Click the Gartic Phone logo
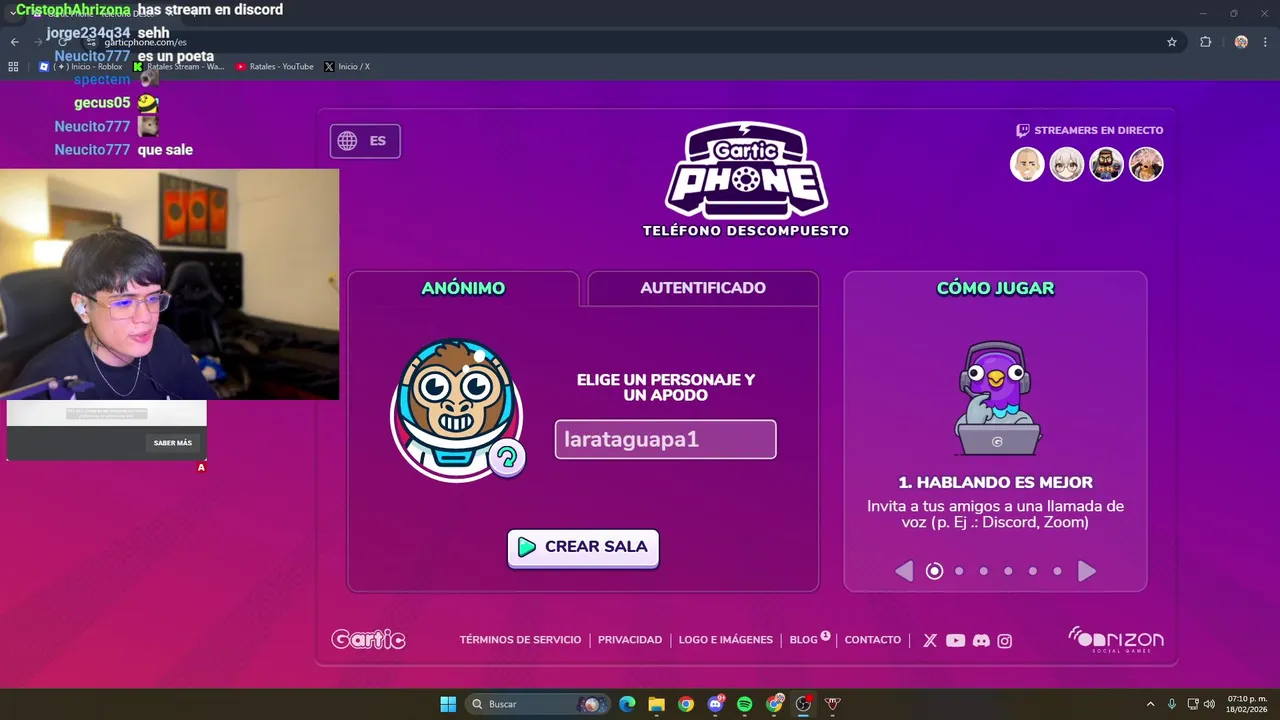The image size is (1280, 720). click(x=746, y=170)
